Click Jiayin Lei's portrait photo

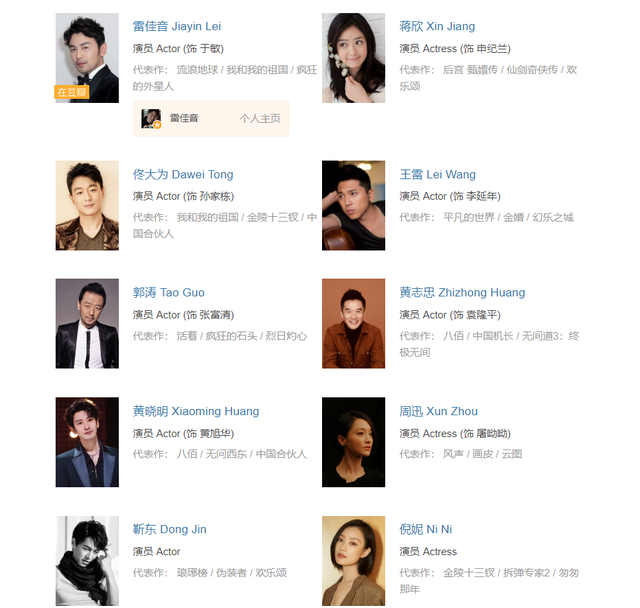87,58
